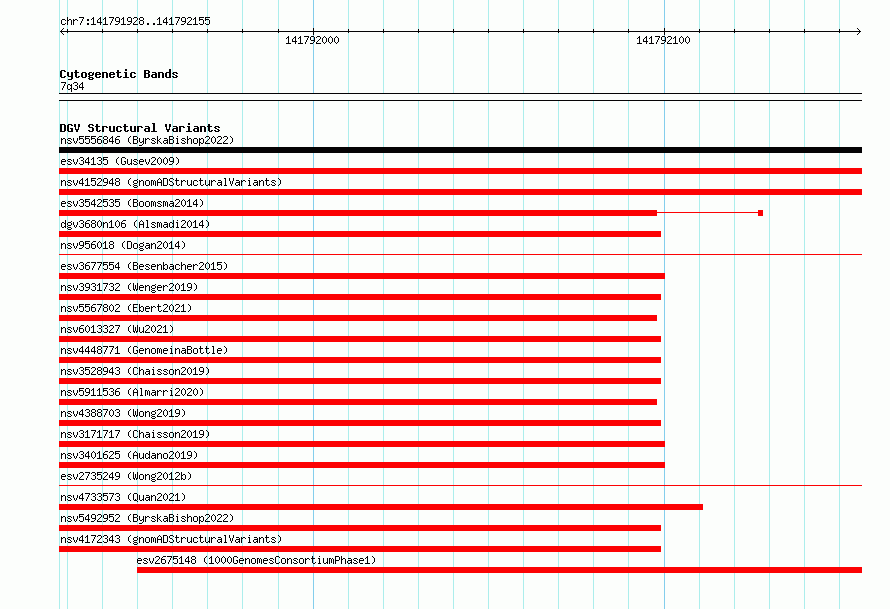Viewport: 890px width, 609px height.
Task: Click nsv4172343 (gnomADStructuralVariants) label
Action: click(171, 539)
